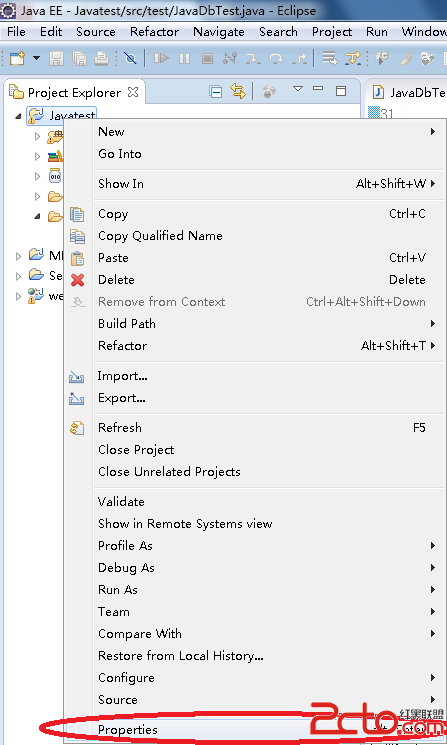Click the Terminate debug icon
Image resolution: width=447 pixels, height=745 pixels.
coord(207,58)
